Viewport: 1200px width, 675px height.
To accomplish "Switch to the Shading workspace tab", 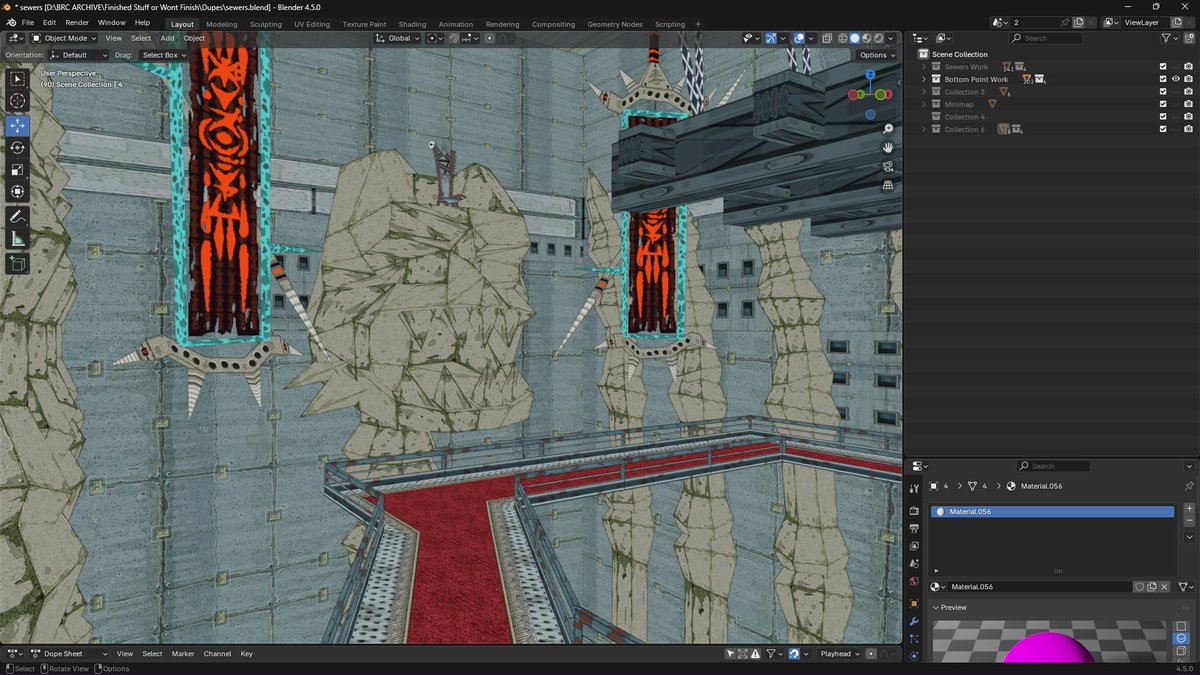I will [412, 24].
